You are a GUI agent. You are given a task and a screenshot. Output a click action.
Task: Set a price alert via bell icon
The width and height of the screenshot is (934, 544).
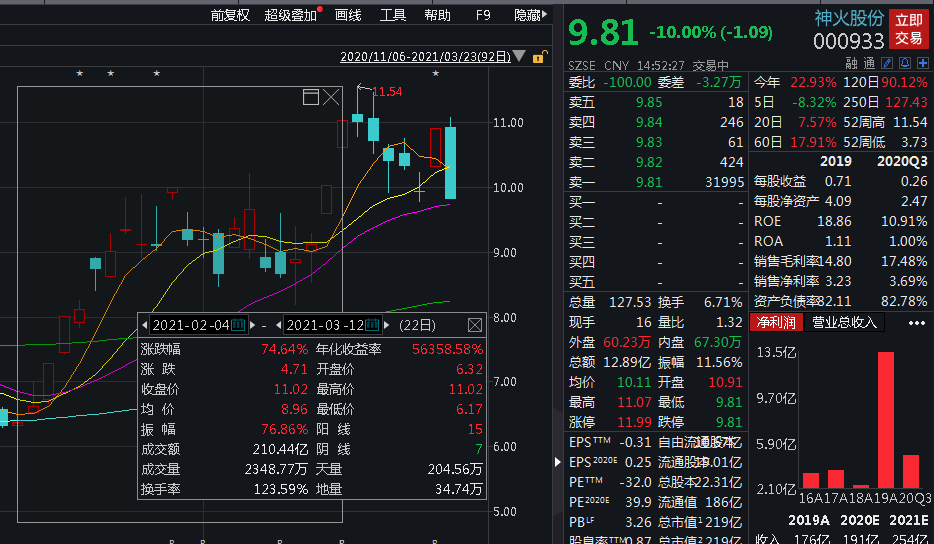coord(905,63)
